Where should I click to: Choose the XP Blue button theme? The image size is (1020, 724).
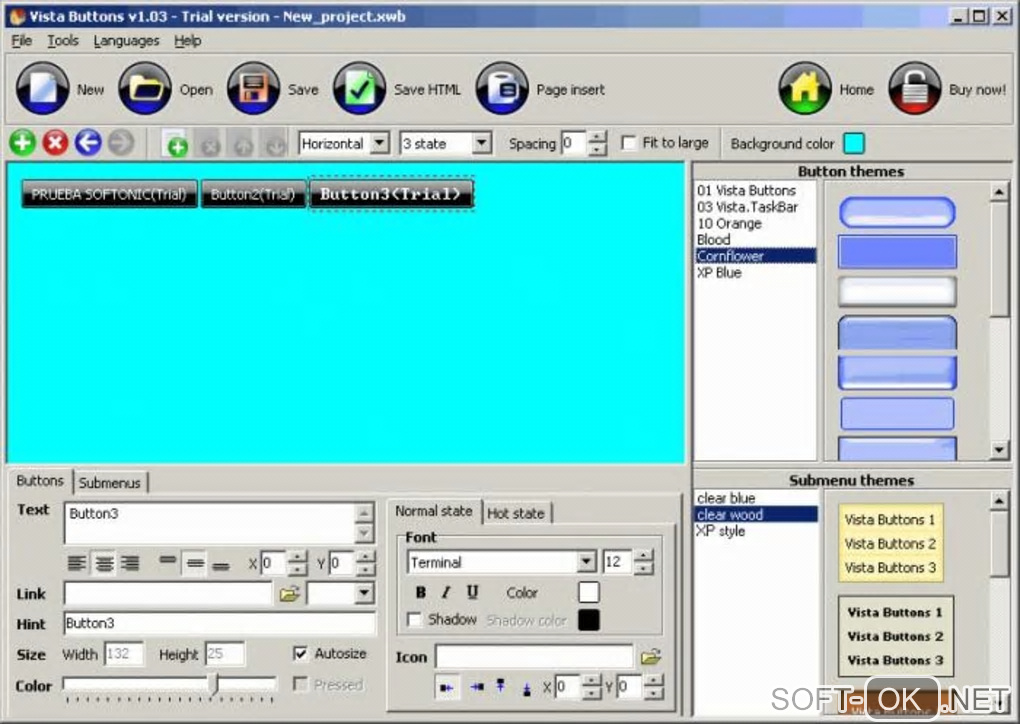coord(719,273)
